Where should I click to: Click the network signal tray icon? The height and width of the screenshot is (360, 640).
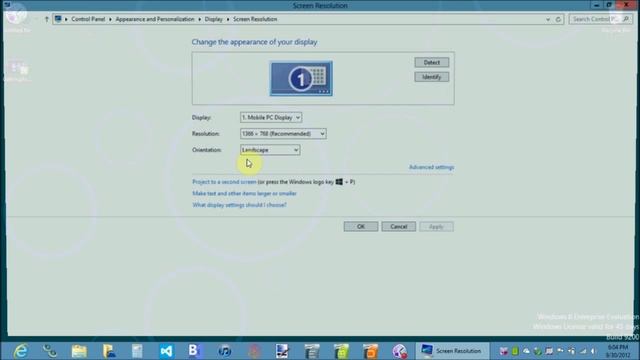(x=583, y=351)
